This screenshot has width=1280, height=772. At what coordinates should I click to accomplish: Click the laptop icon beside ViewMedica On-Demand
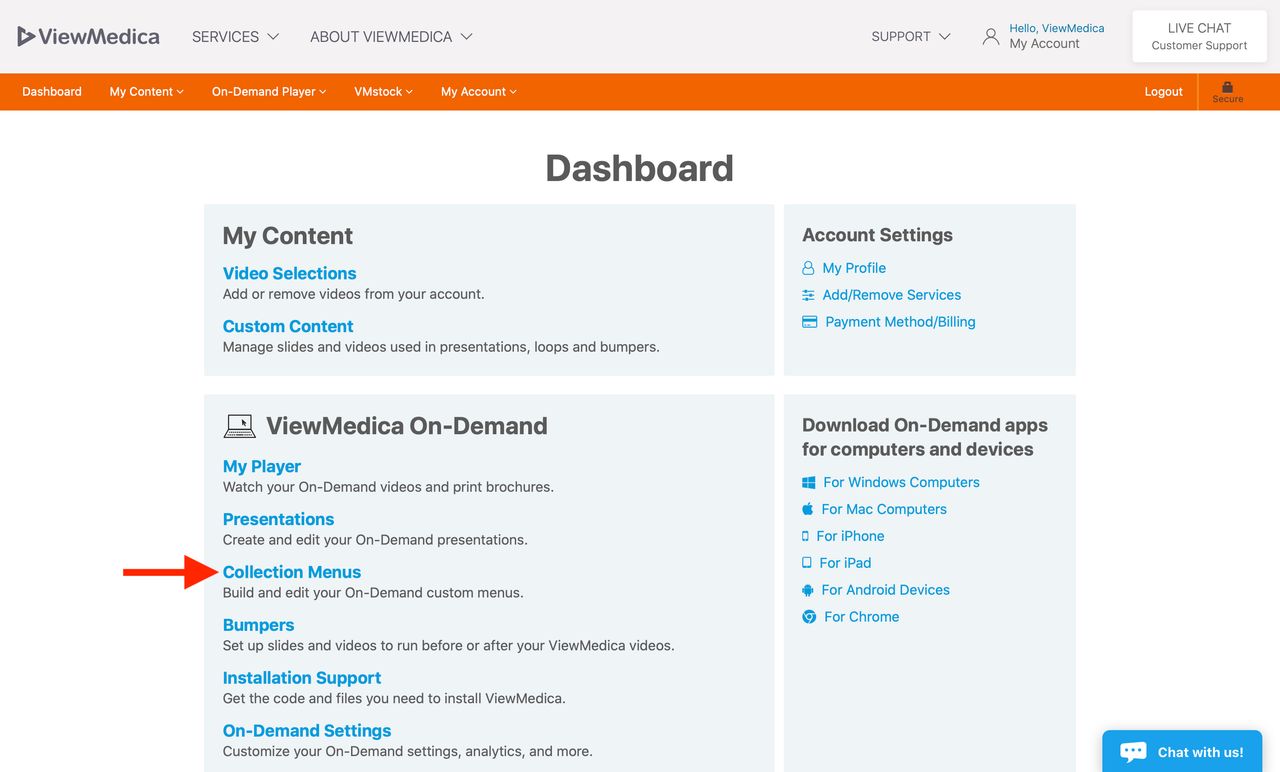(239, 426)
